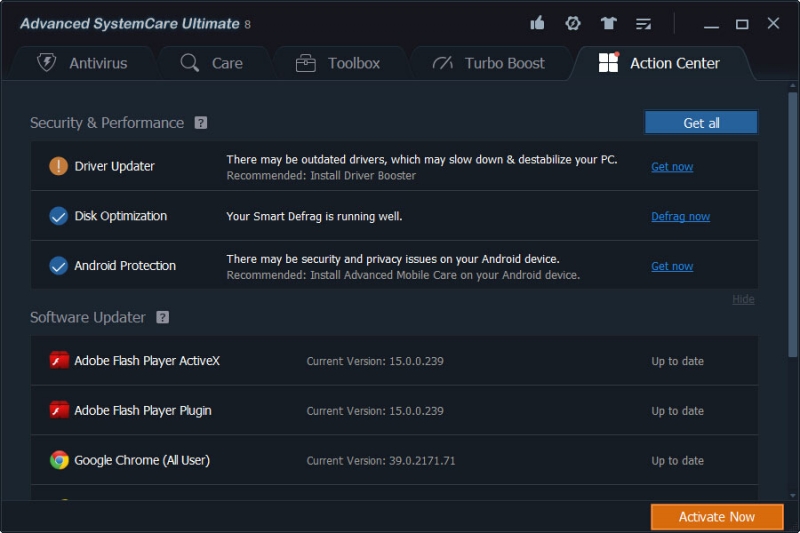Click the Driver Updater label
The height and width of the screenshot is (533, 800).
pyautogui.click(x=114, y=166)
